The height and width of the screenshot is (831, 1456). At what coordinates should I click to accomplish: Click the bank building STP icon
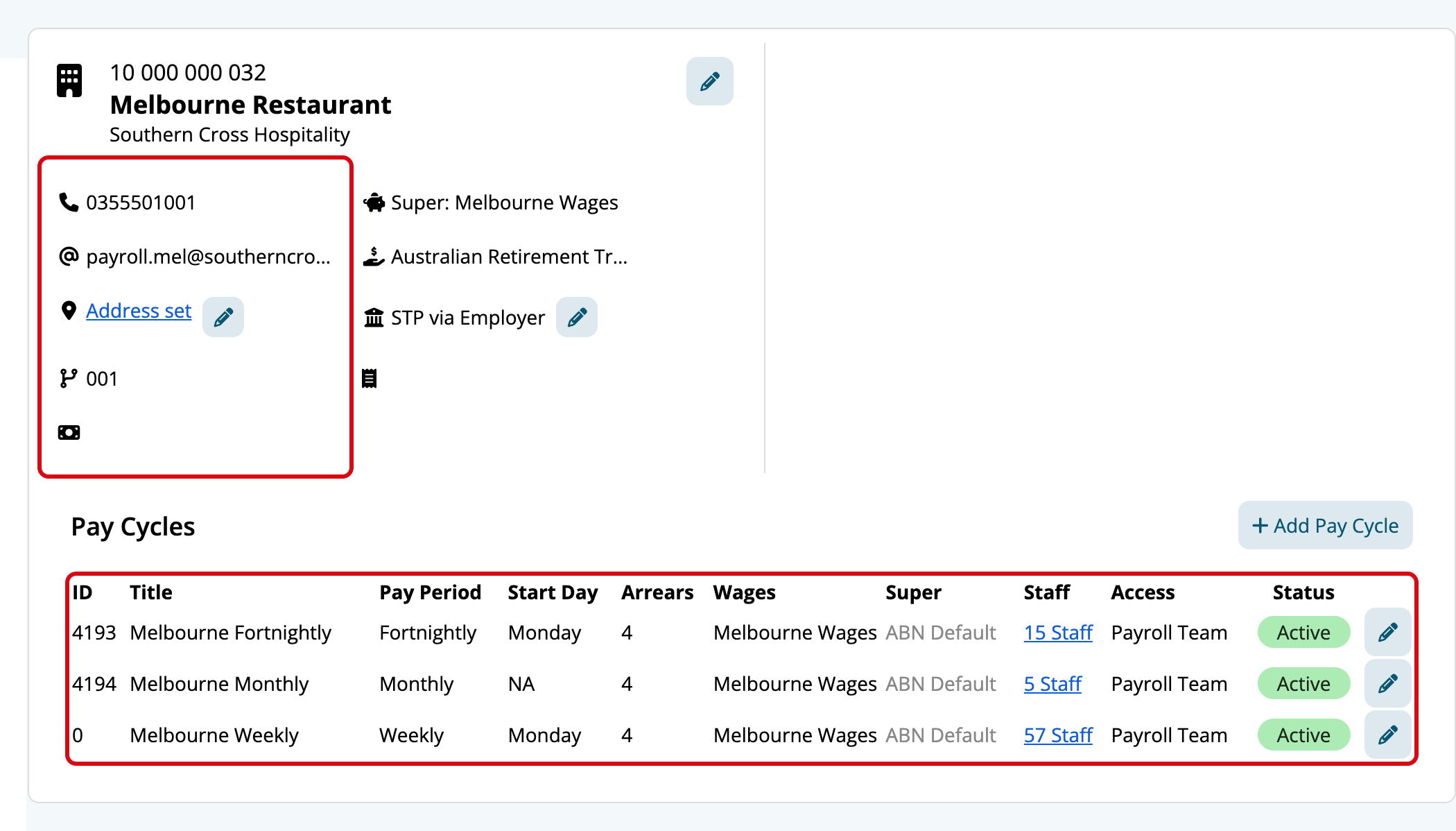374,317
